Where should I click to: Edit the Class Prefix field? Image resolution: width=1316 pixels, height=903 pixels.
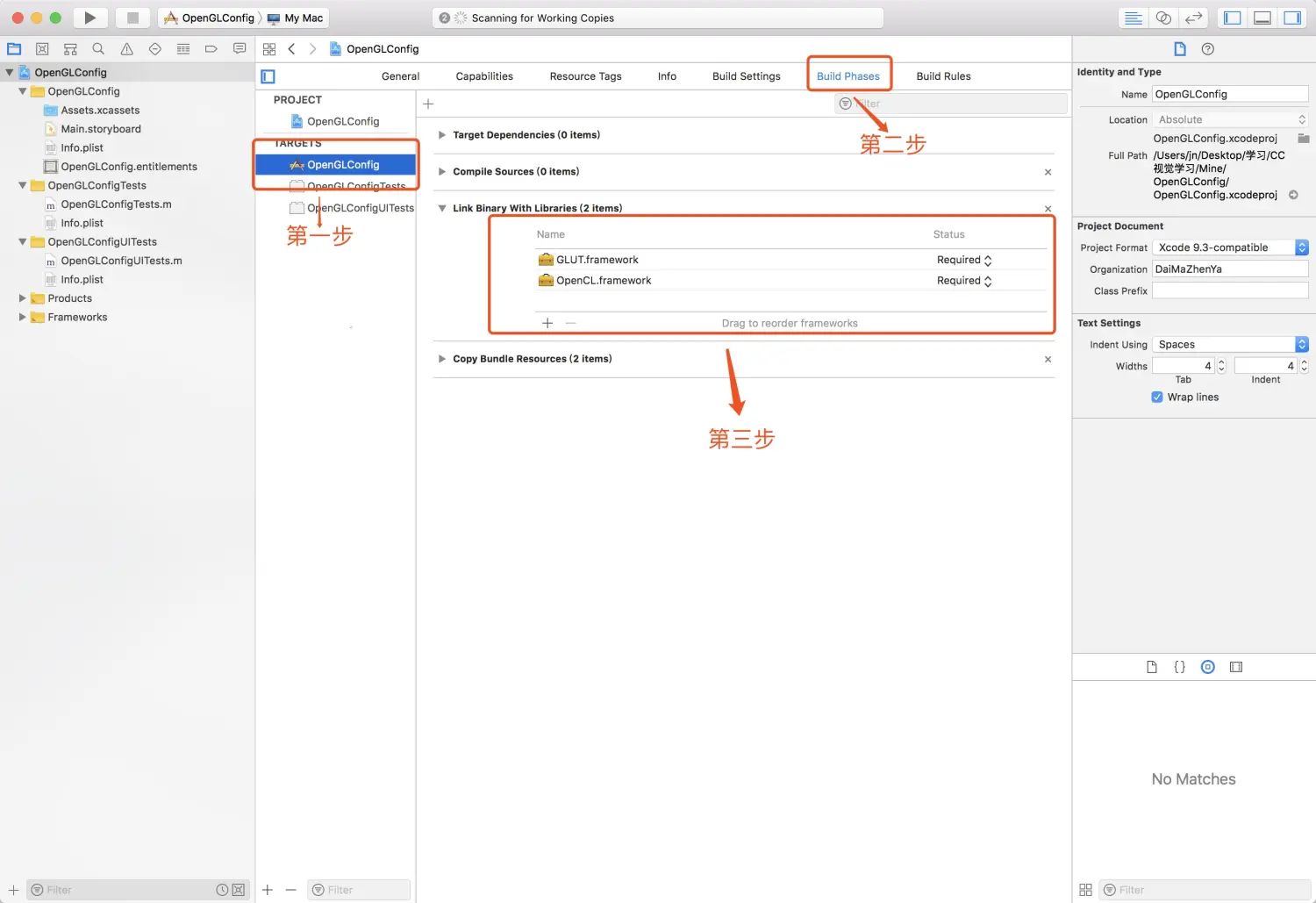[1230, 290]
